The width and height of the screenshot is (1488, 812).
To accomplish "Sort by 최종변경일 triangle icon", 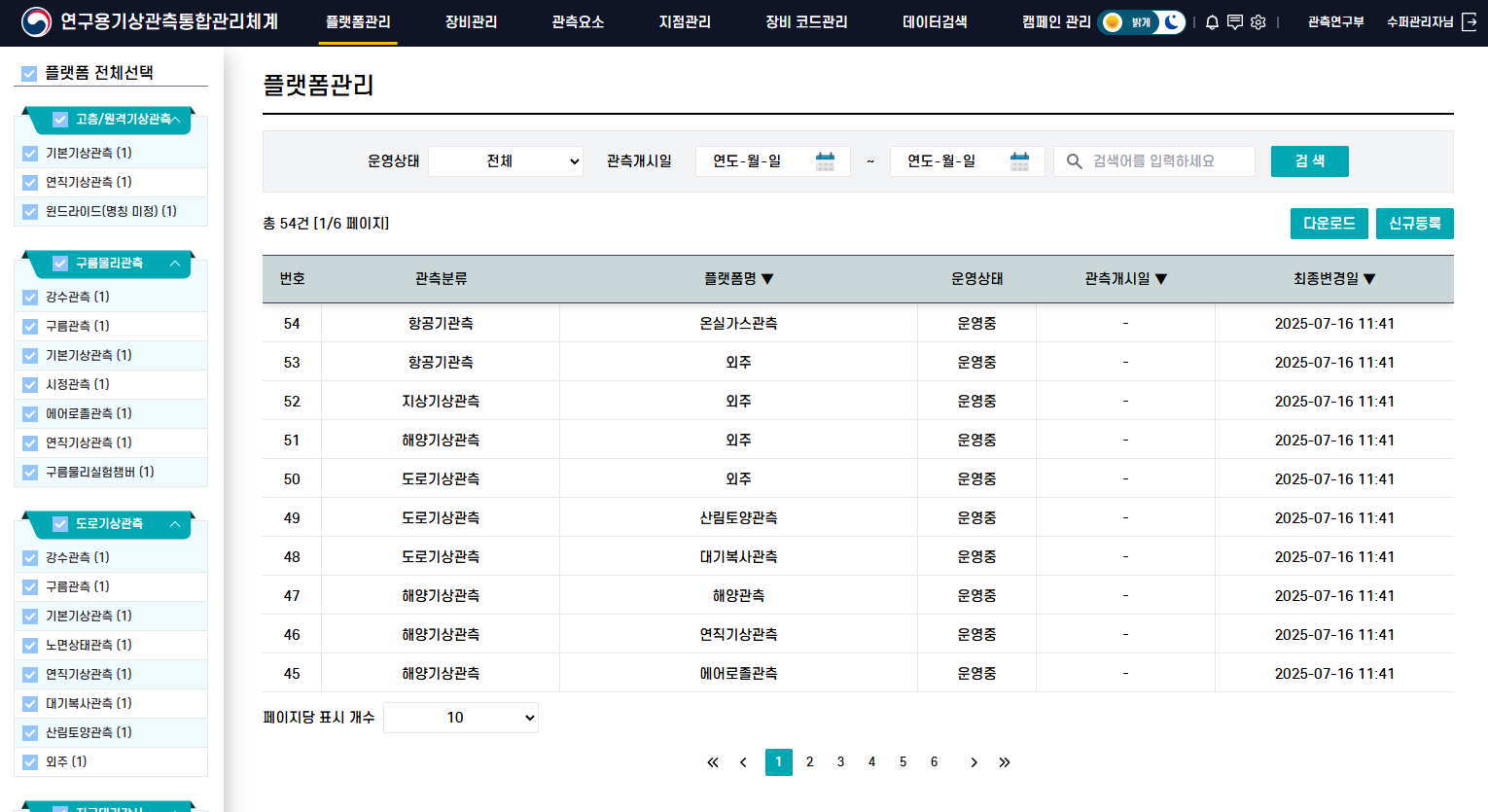I will click(1369, 279).
